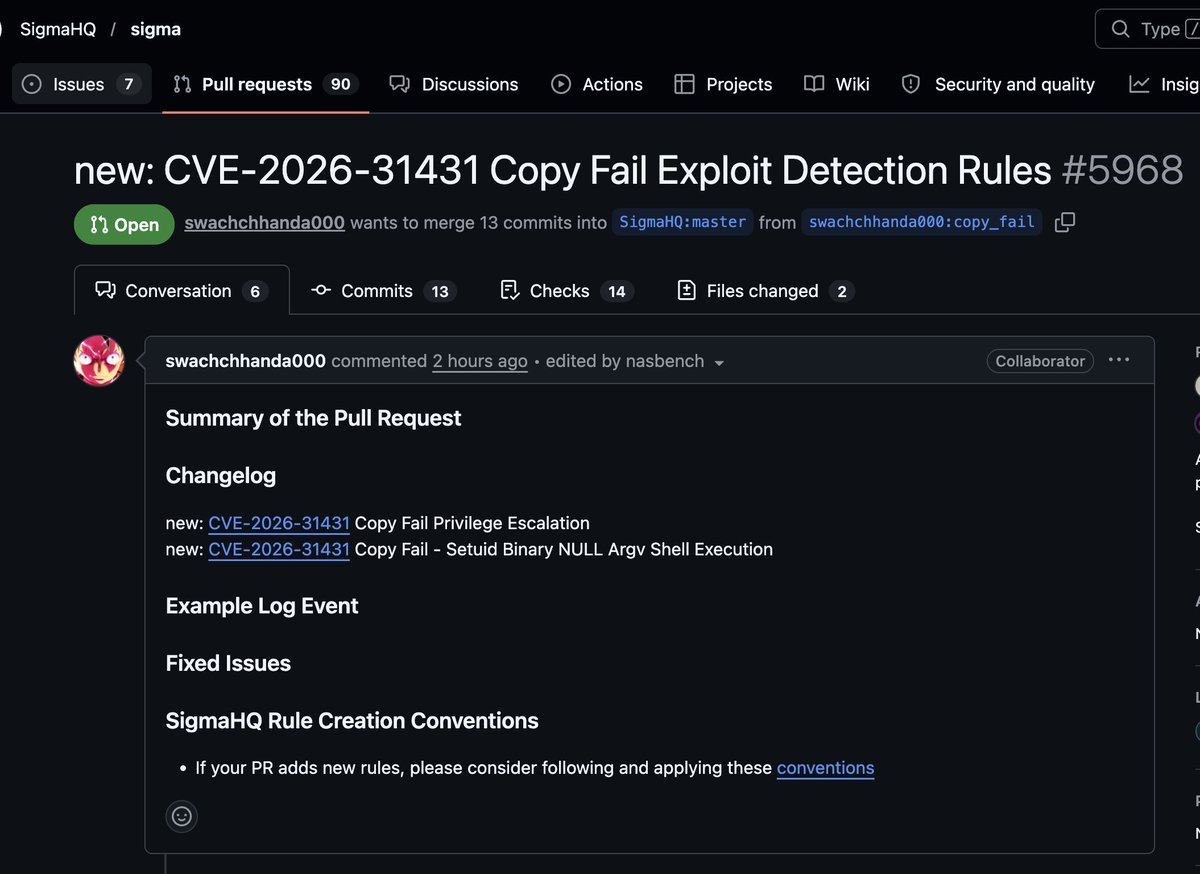
Task: Expand the 'edited by nasbench' history dropdown
Action: click(635, 361)
